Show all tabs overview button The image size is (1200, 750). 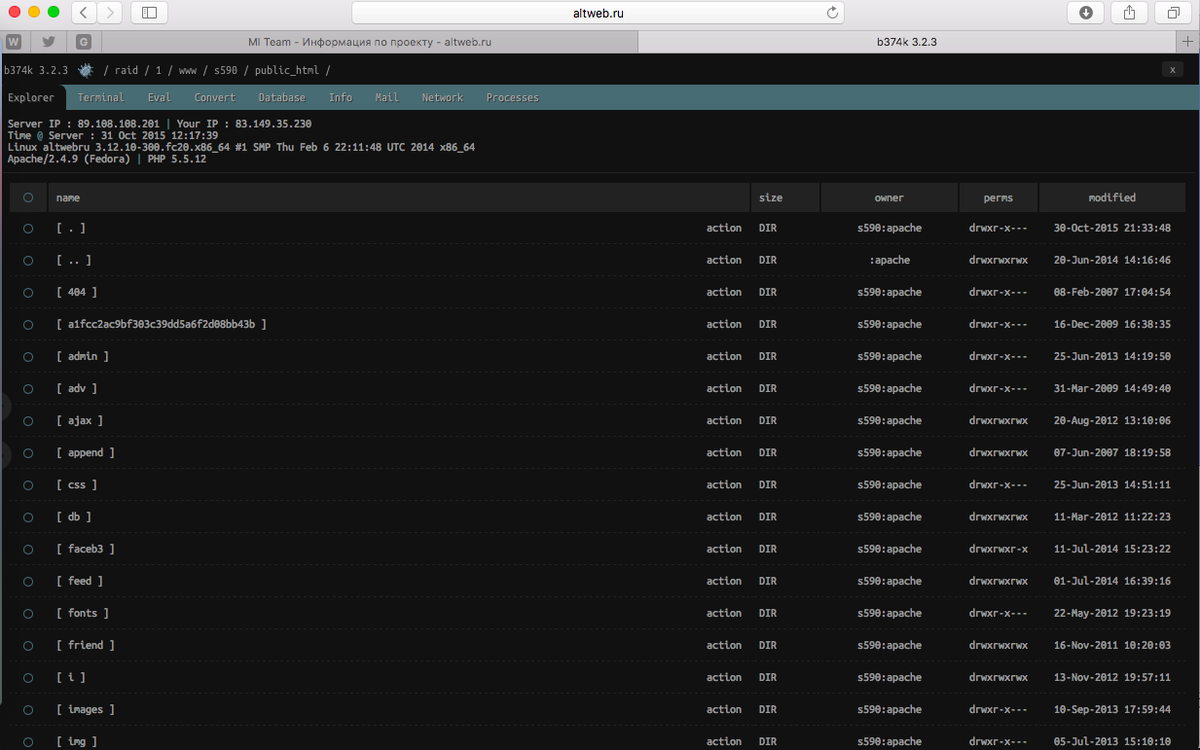click(x=1172, y=13)
